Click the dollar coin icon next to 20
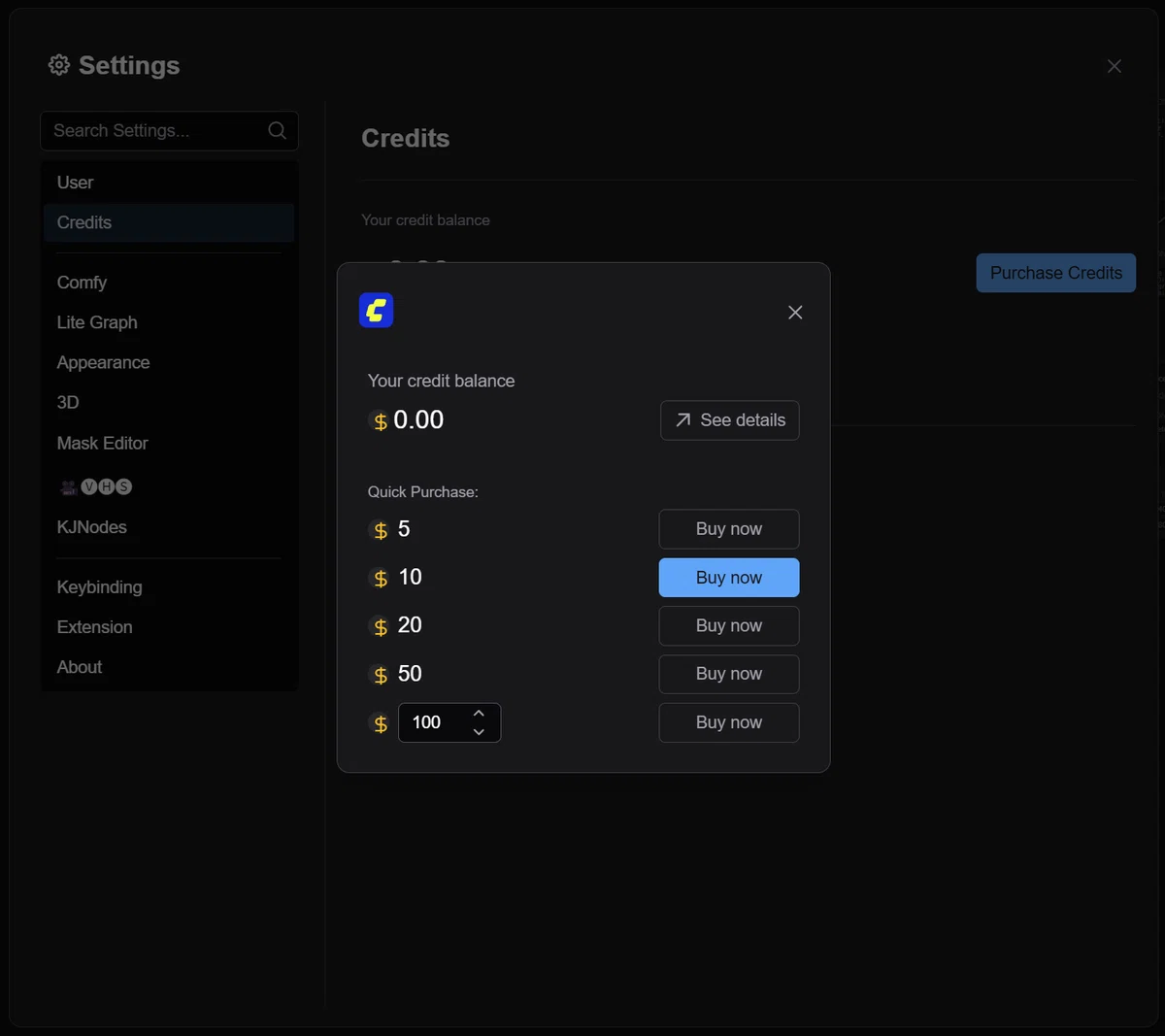The height and width of the screenshot is (1036, 1165). tap(381, 627)
